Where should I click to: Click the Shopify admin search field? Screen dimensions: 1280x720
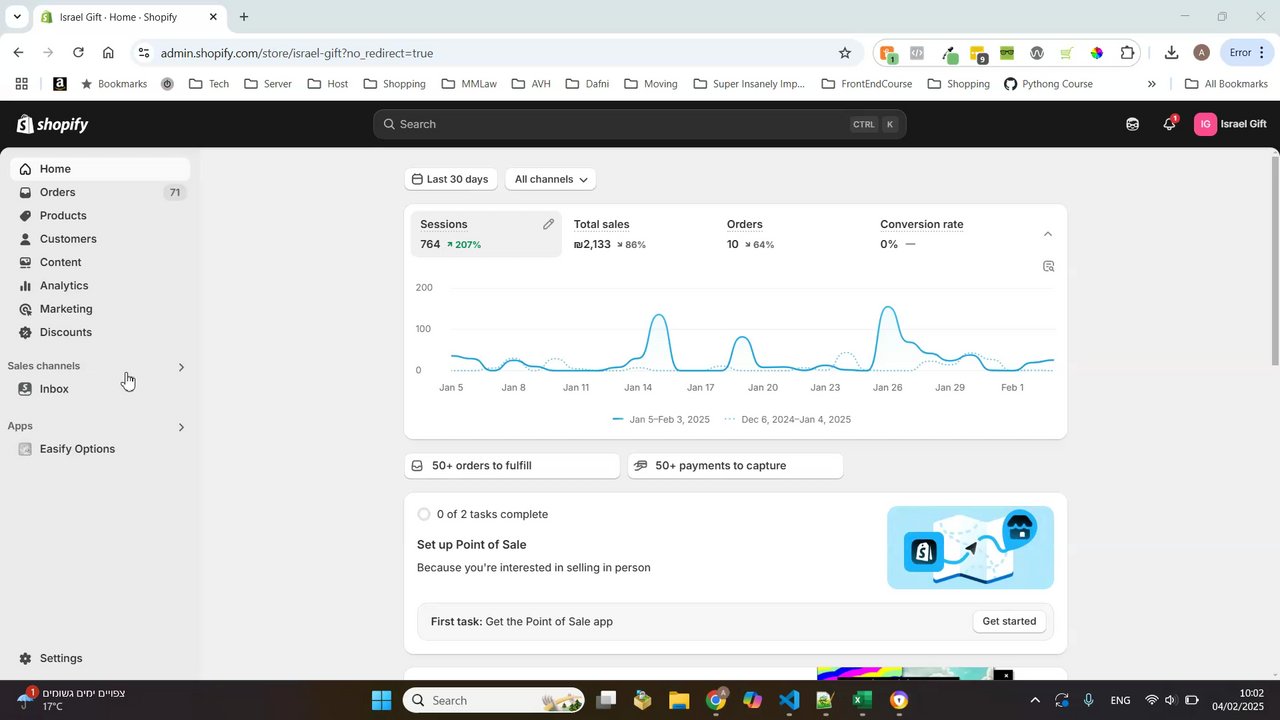[x=640, y=124]
